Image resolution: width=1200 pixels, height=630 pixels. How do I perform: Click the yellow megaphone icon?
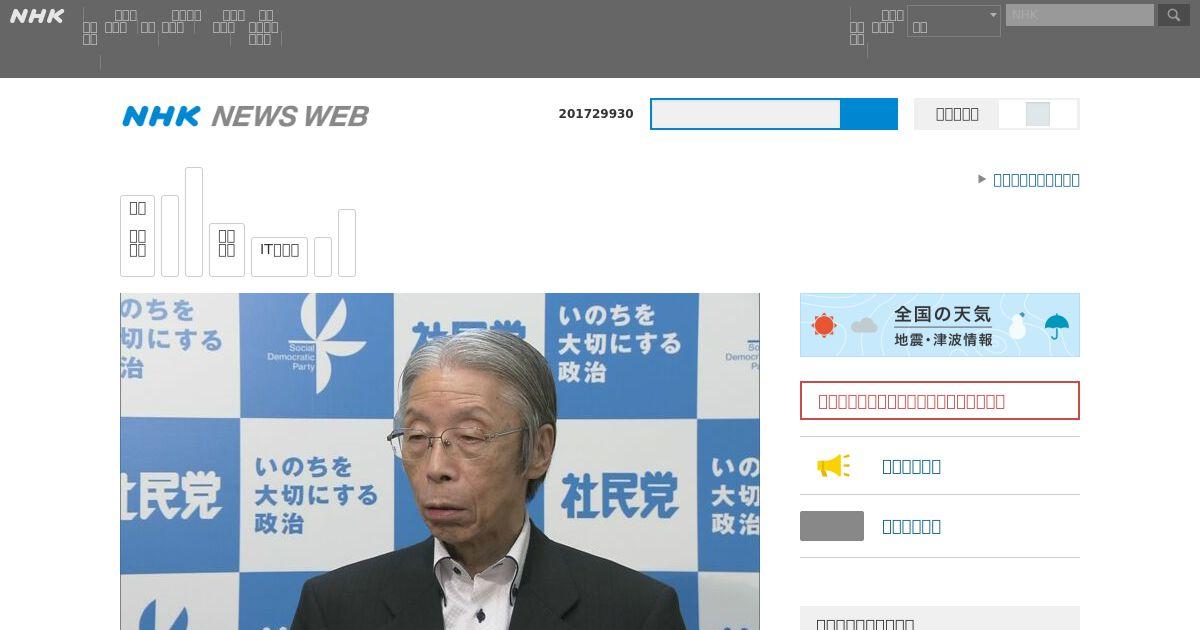tap(833, 466)
